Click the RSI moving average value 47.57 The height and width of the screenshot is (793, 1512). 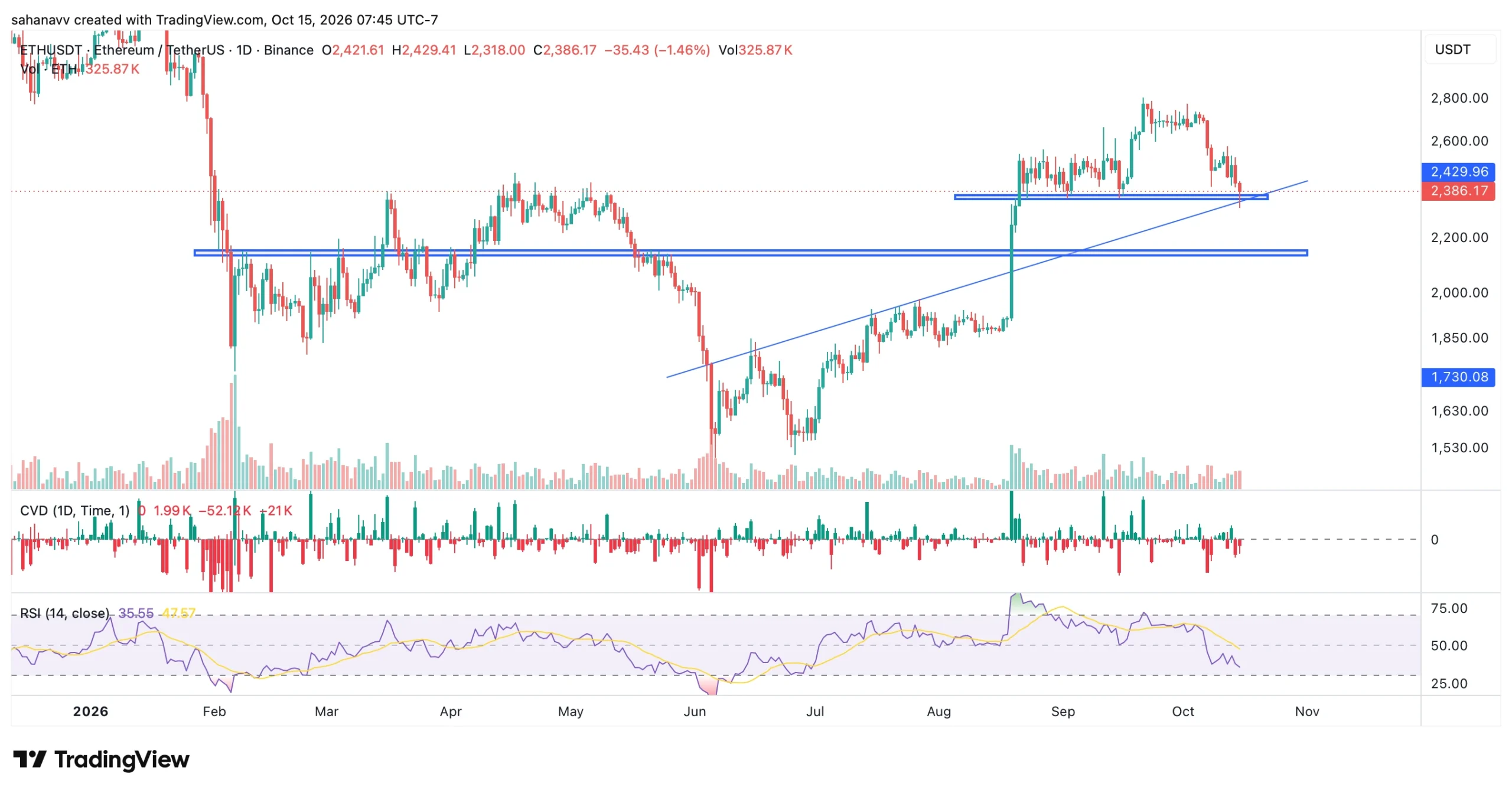tap(178, 613)
